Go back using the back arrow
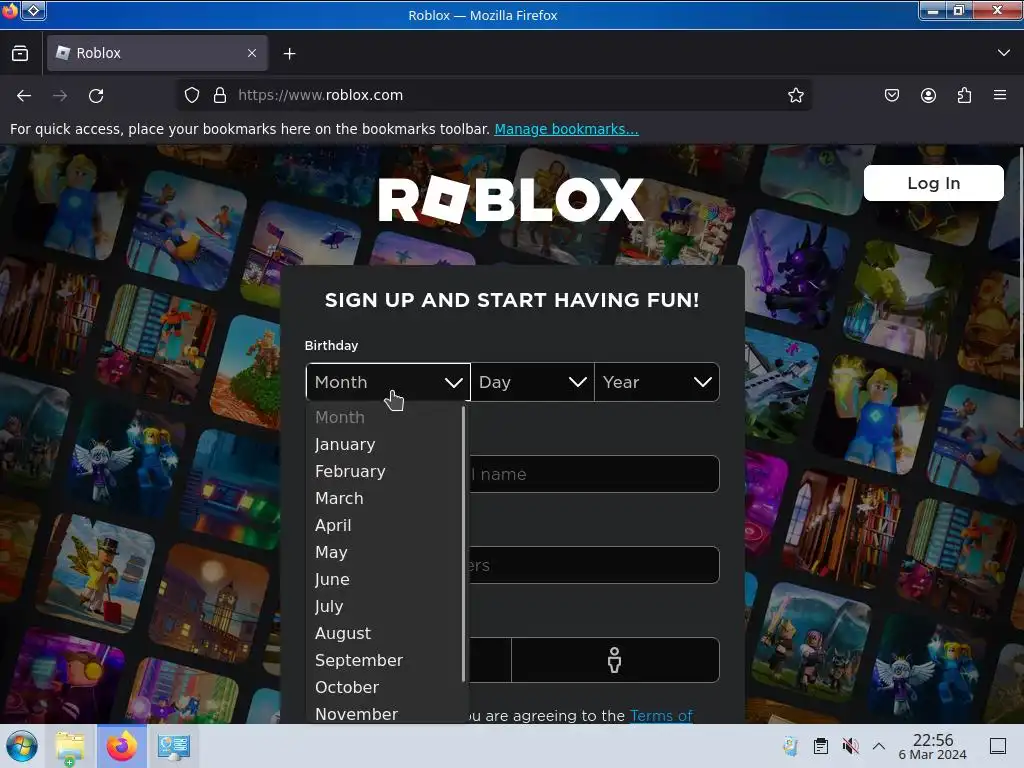Image resolution: width=1024 pixels, height=768 pixels. [x=24, y=96]
